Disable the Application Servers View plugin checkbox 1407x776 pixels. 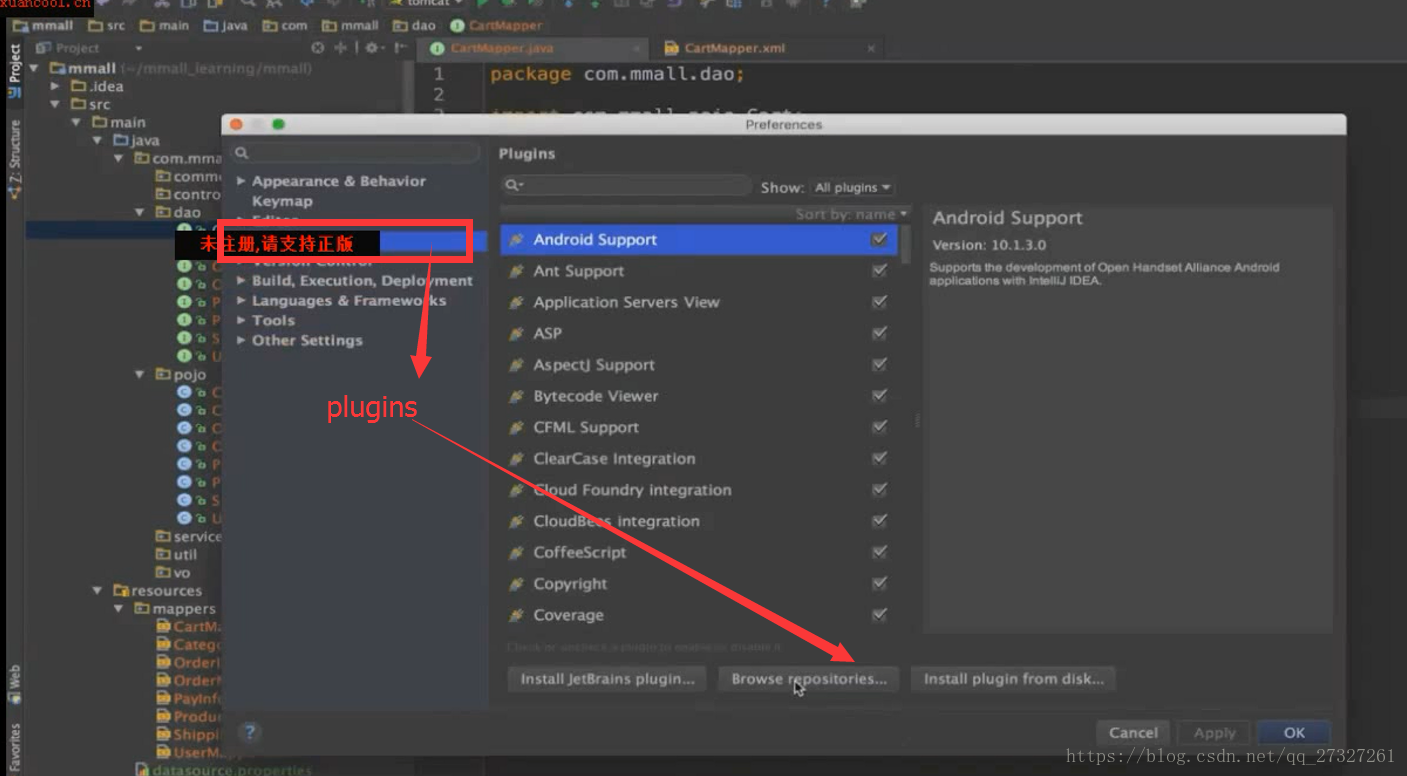click(879, 302)
